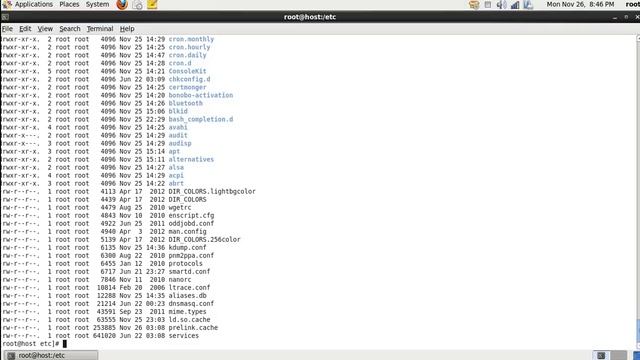The image size is (640, 360).
Task: Open the terminal Help menu
Action: click(127, 29)
